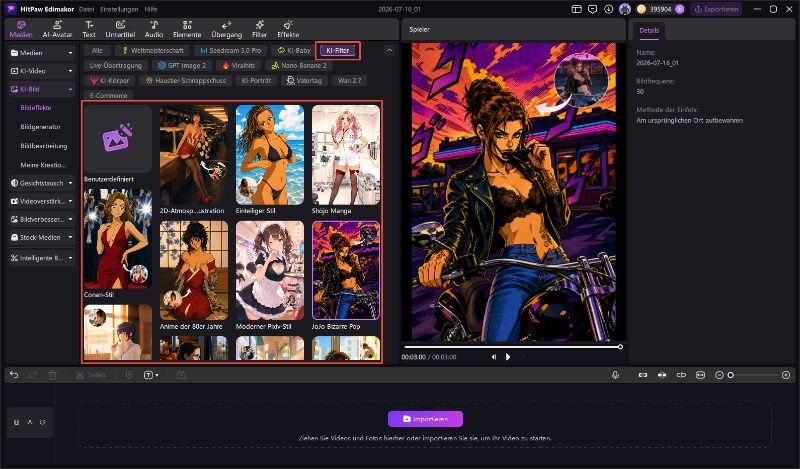Viewport: 800px width, 469px height.
Task: Select the KI-Baby category chip
Action: [x=294, y=51]
